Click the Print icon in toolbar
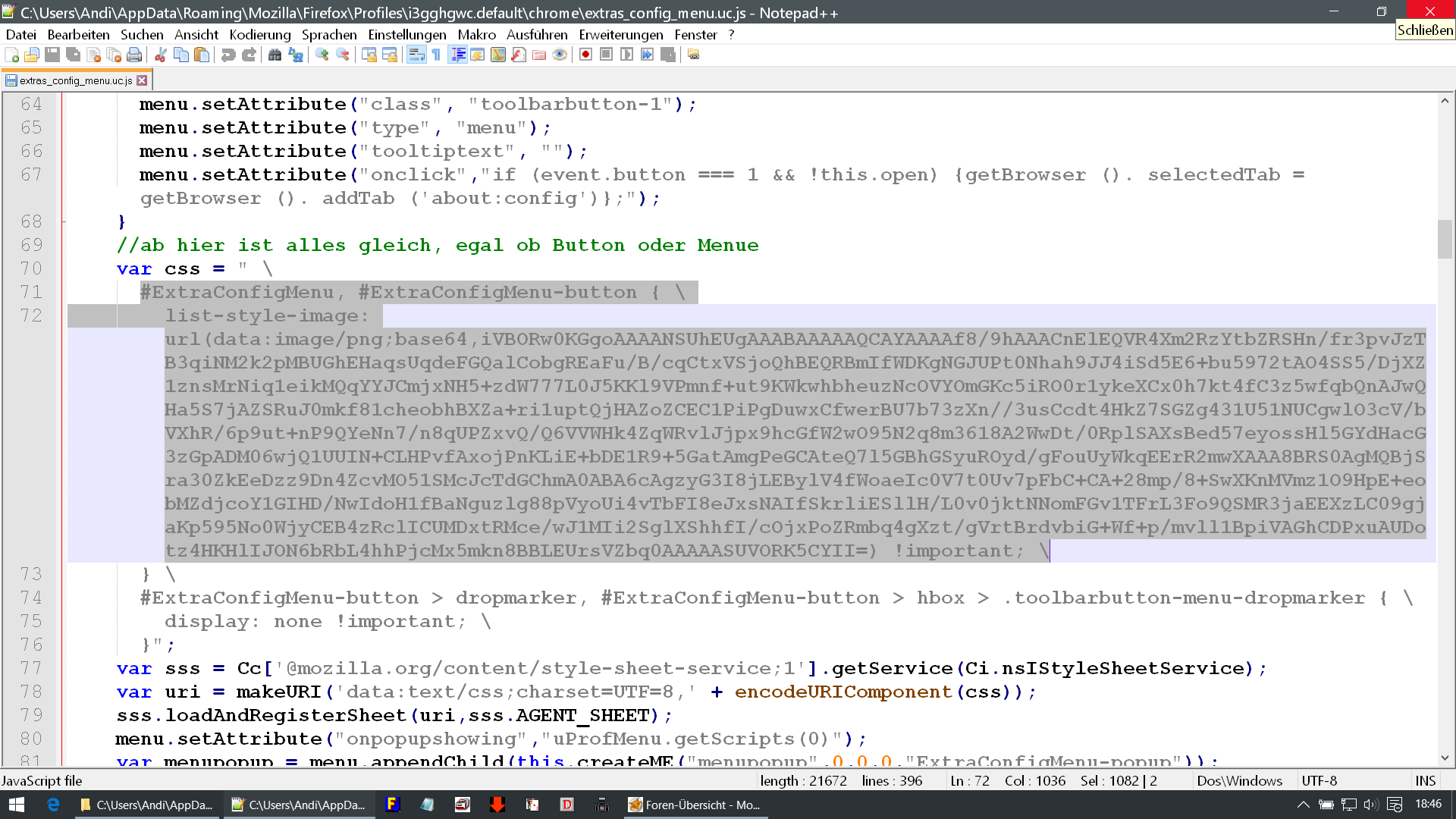This screenshot has height=819, width=1456. coord(134,55)
